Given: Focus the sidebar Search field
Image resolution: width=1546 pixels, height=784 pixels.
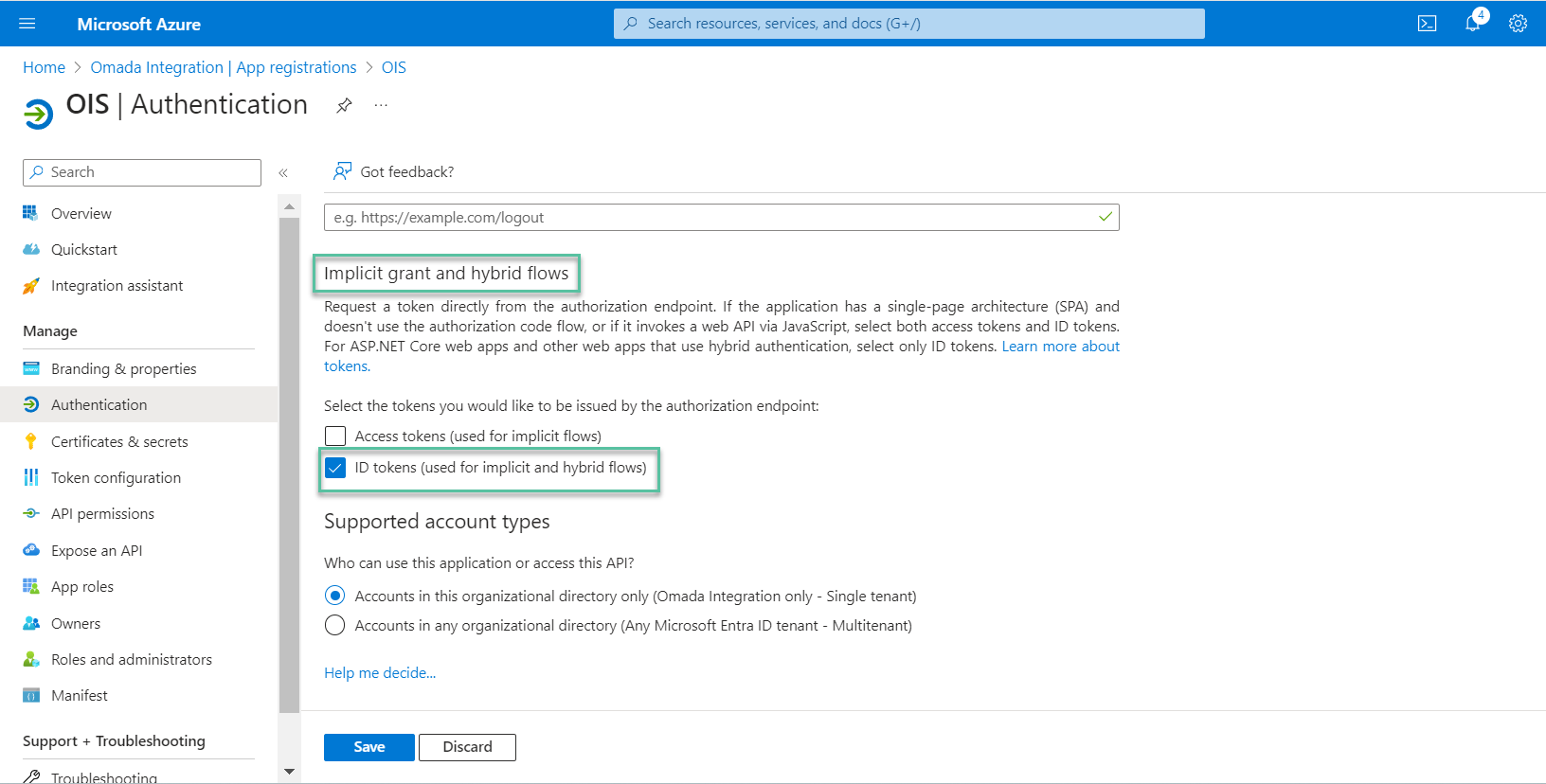Looking at the screenshot, I should click(x=142, y=172).
